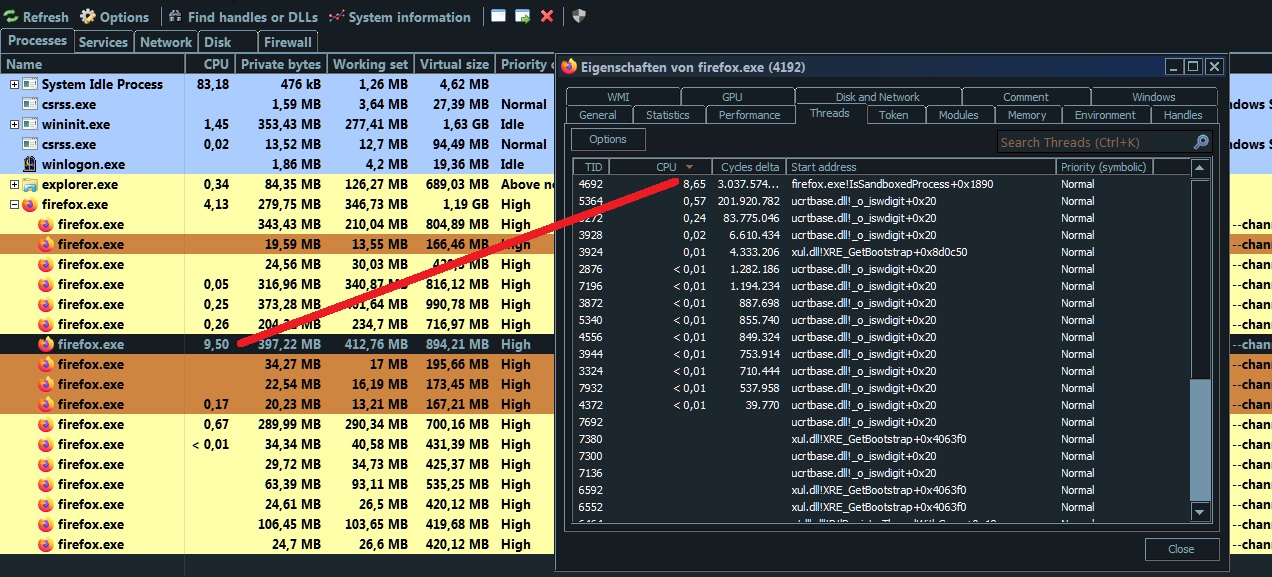Screen dimensions: 1272x577
Task: Click the thread list scroll down arrow
Action: click(x=1201, y=512)
